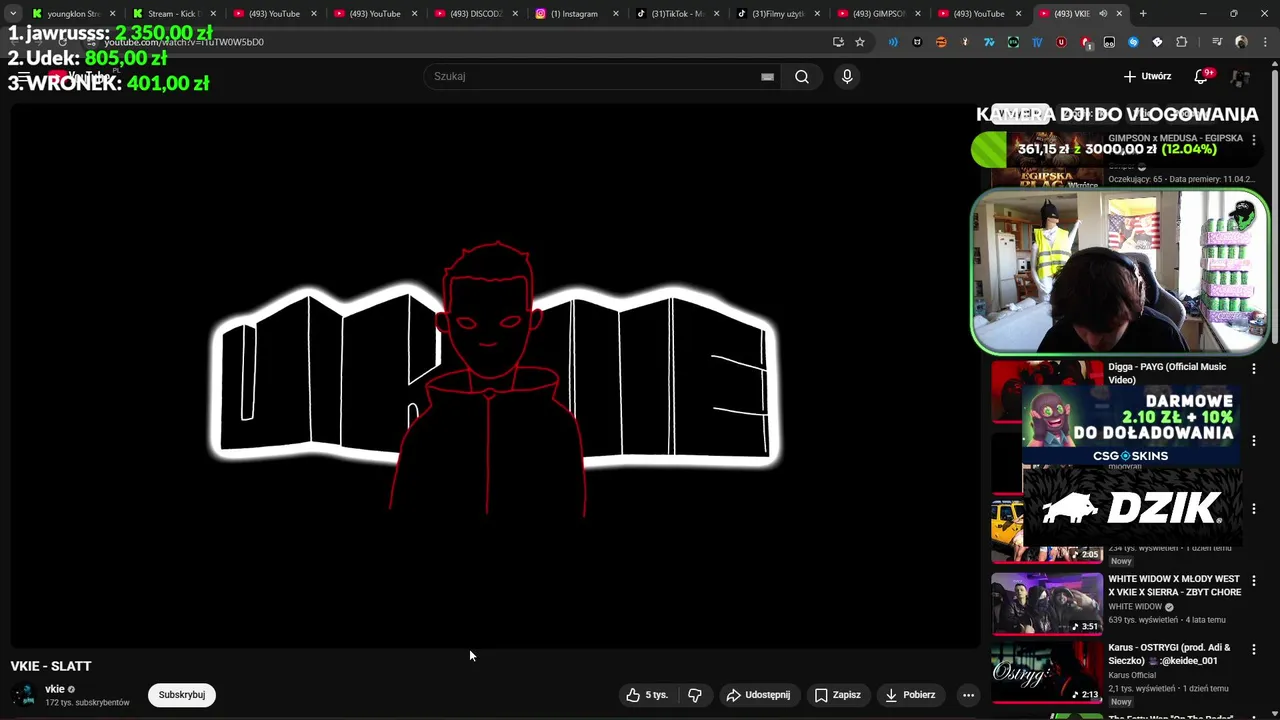Click the Utwórz create button

click(x=1147, y=76)
